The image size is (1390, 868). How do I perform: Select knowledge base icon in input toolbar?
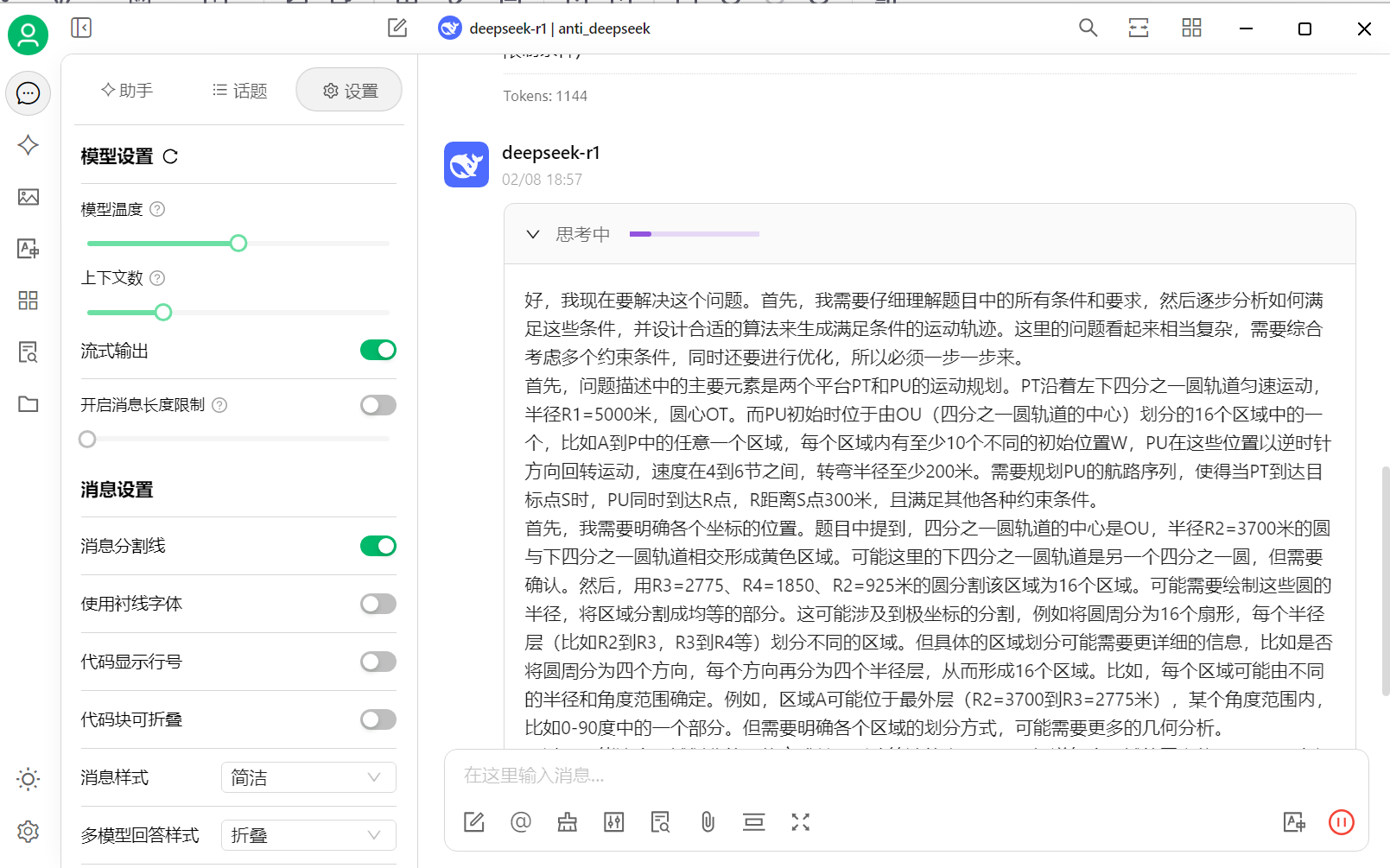point(661,822)
